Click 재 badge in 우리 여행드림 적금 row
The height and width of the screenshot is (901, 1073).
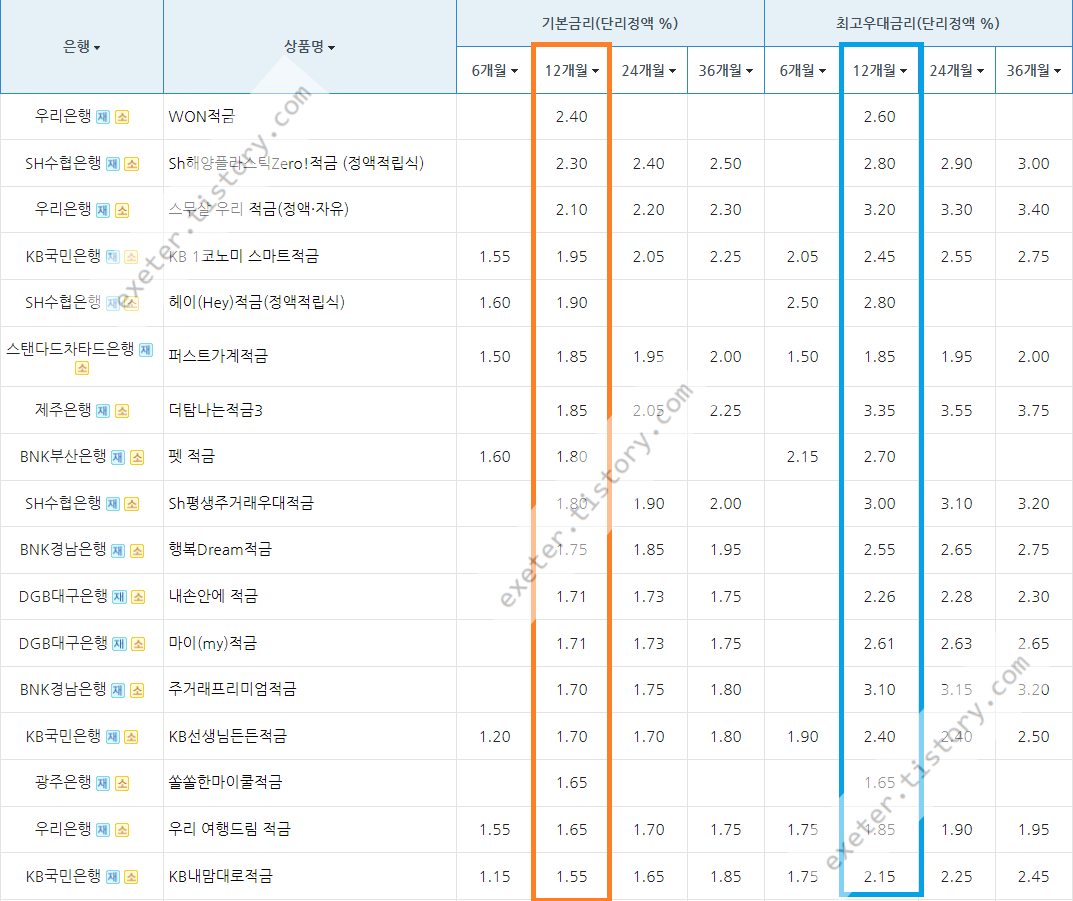103,830
